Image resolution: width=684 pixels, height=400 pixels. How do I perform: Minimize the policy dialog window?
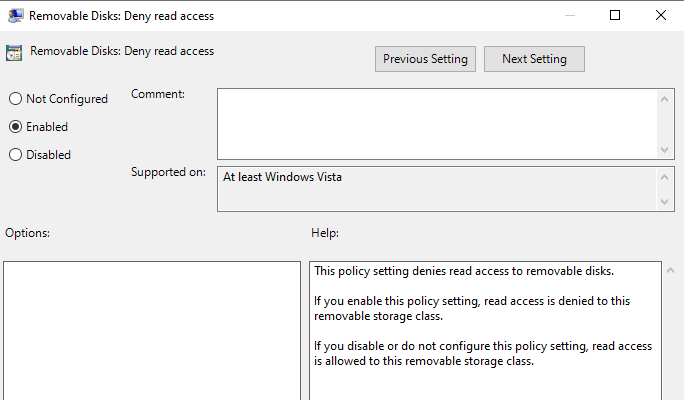570,15
